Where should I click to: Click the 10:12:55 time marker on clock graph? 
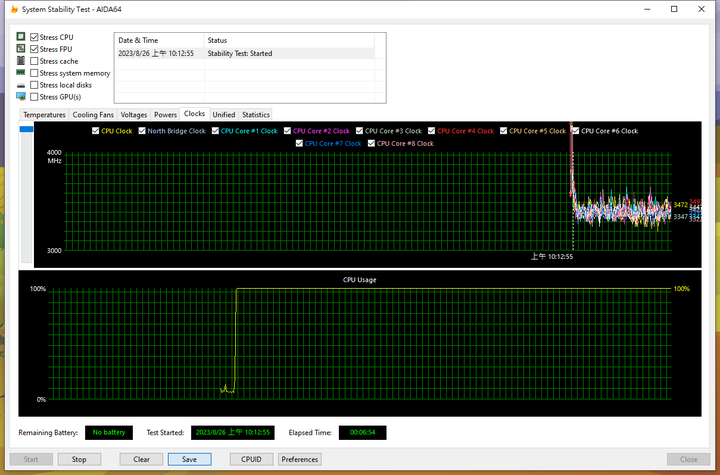click(552, 256)
